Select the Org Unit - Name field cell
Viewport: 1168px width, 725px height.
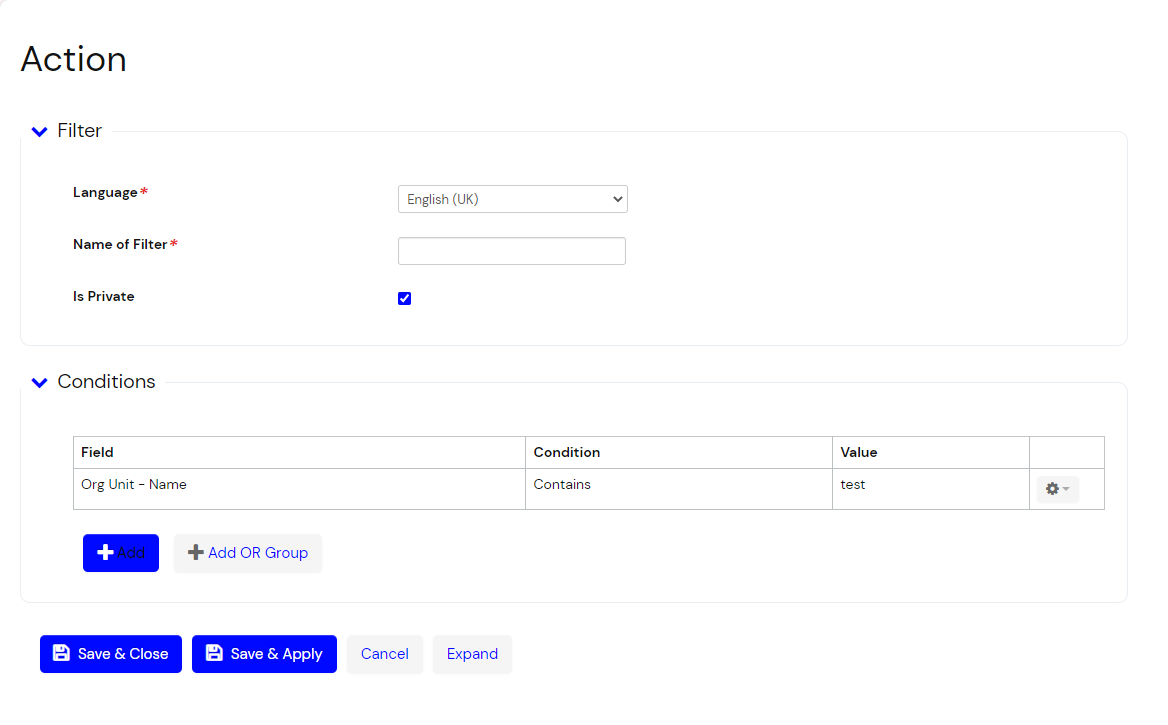[134, 485]
